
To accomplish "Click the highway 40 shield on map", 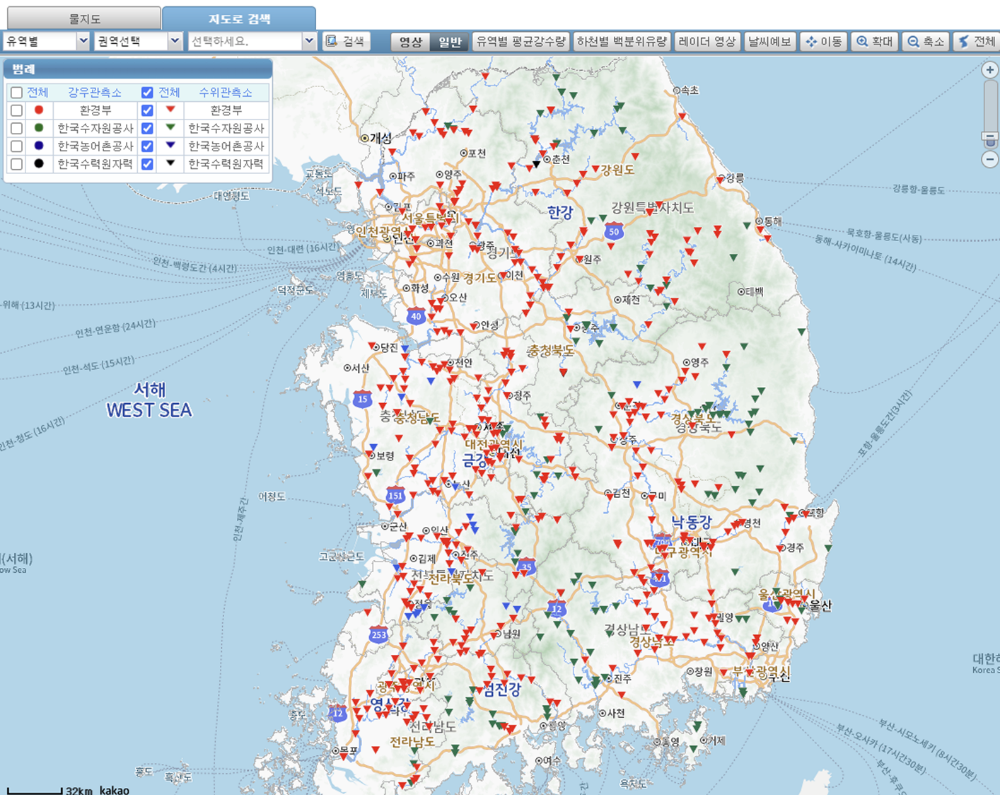I will 416,316.
